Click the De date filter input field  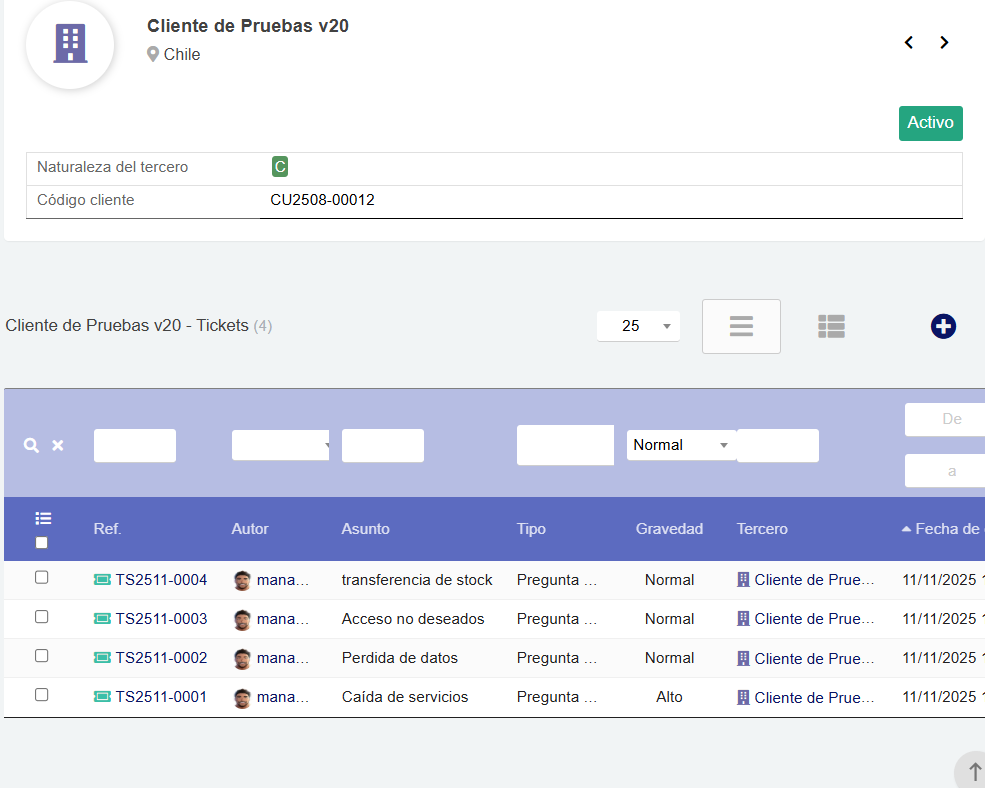pyautogui.click(x=948, y=419)
